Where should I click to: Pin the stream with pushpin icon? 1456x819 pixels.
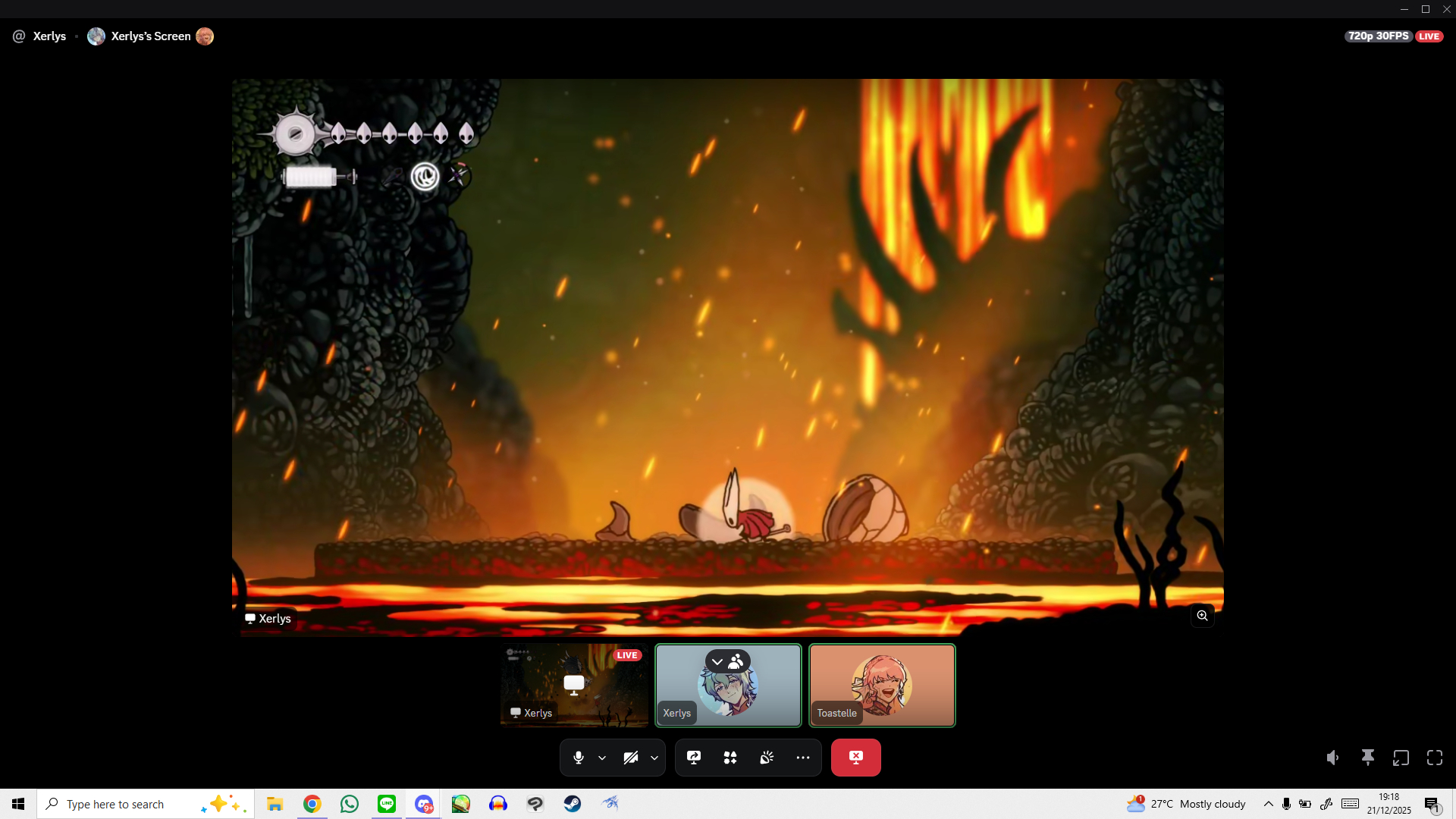(x=1367, y=758)
